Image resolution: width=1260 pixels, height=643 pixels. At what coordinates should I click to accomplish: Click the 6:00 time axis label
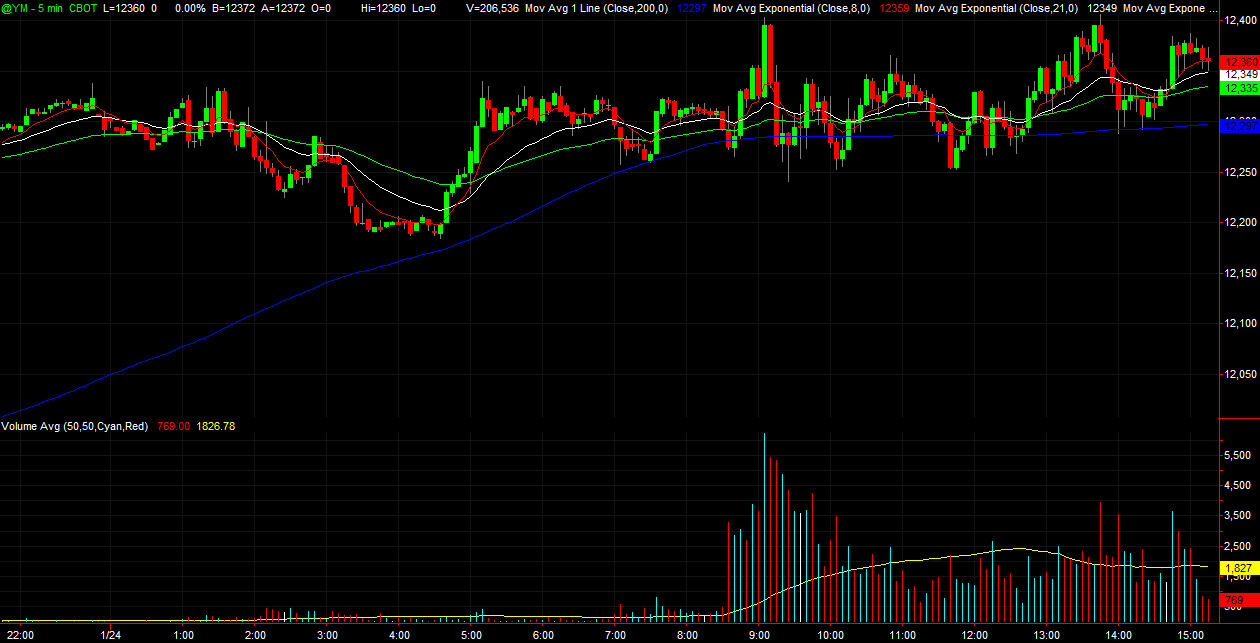(543, 635)
